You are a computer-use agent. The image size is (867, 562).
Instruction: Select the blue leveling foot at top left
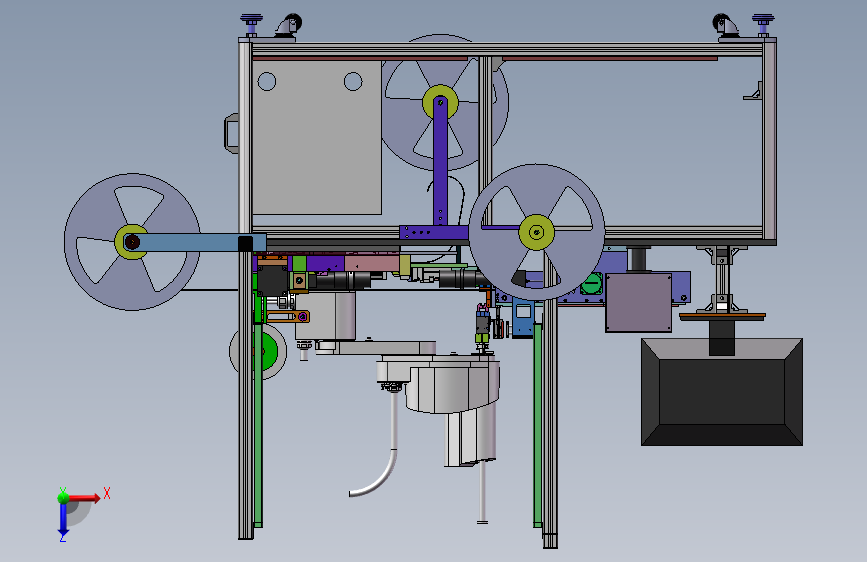[x=252, y=24]
